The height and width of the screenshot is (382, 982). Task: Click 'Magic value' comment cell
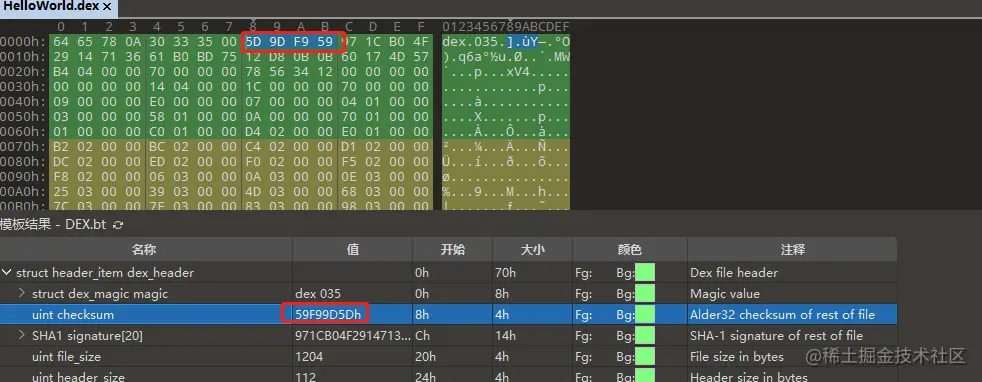725,294
